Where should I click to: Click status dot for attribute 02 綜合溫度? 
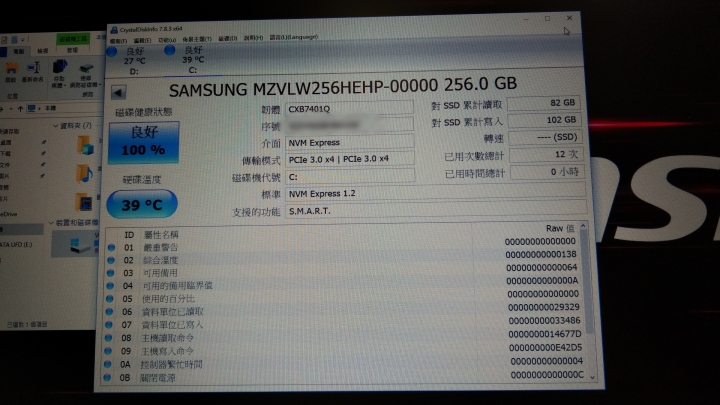111,260
